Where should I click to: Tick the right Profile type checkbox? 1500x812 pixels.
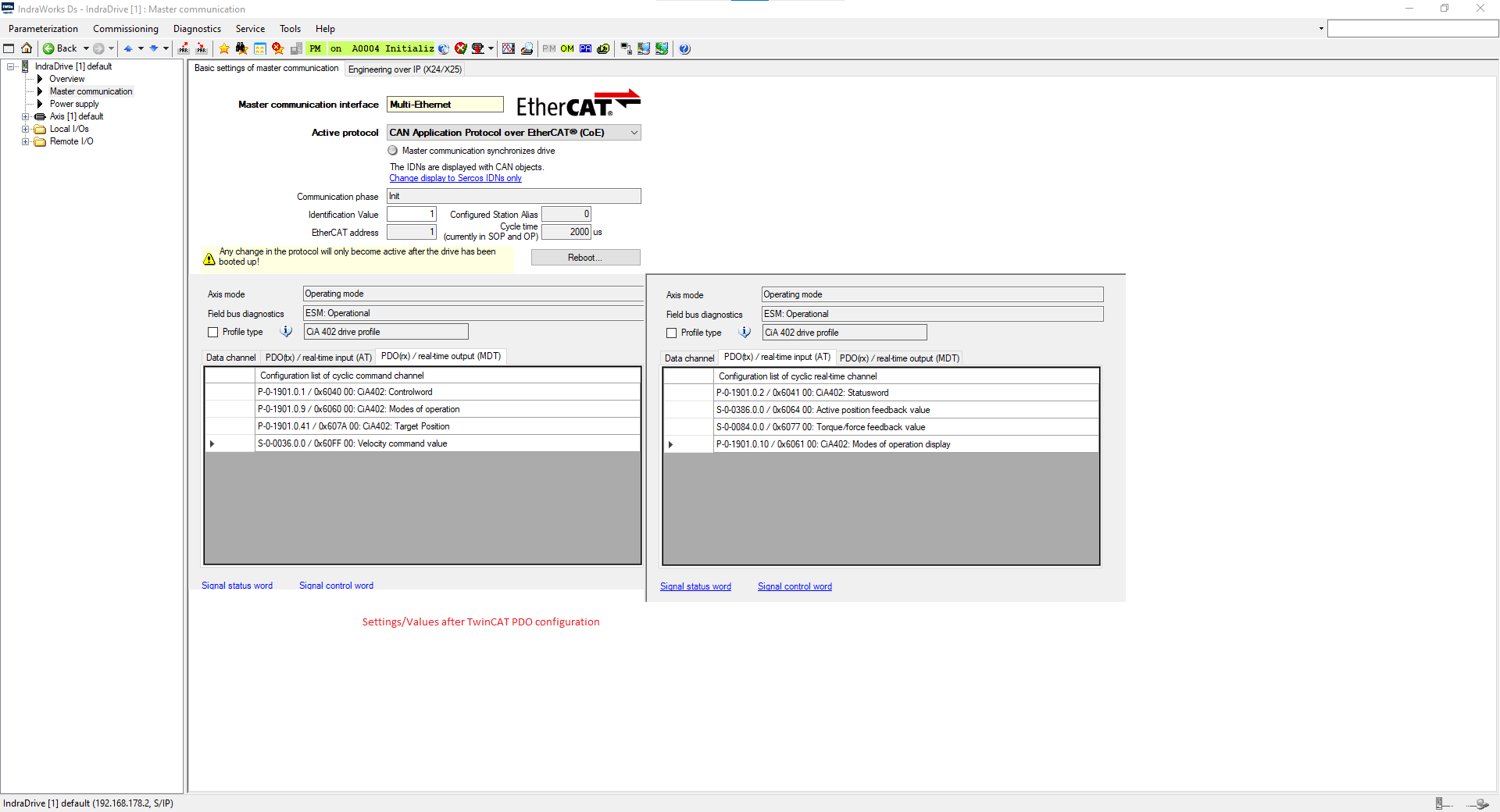point(671,333)
